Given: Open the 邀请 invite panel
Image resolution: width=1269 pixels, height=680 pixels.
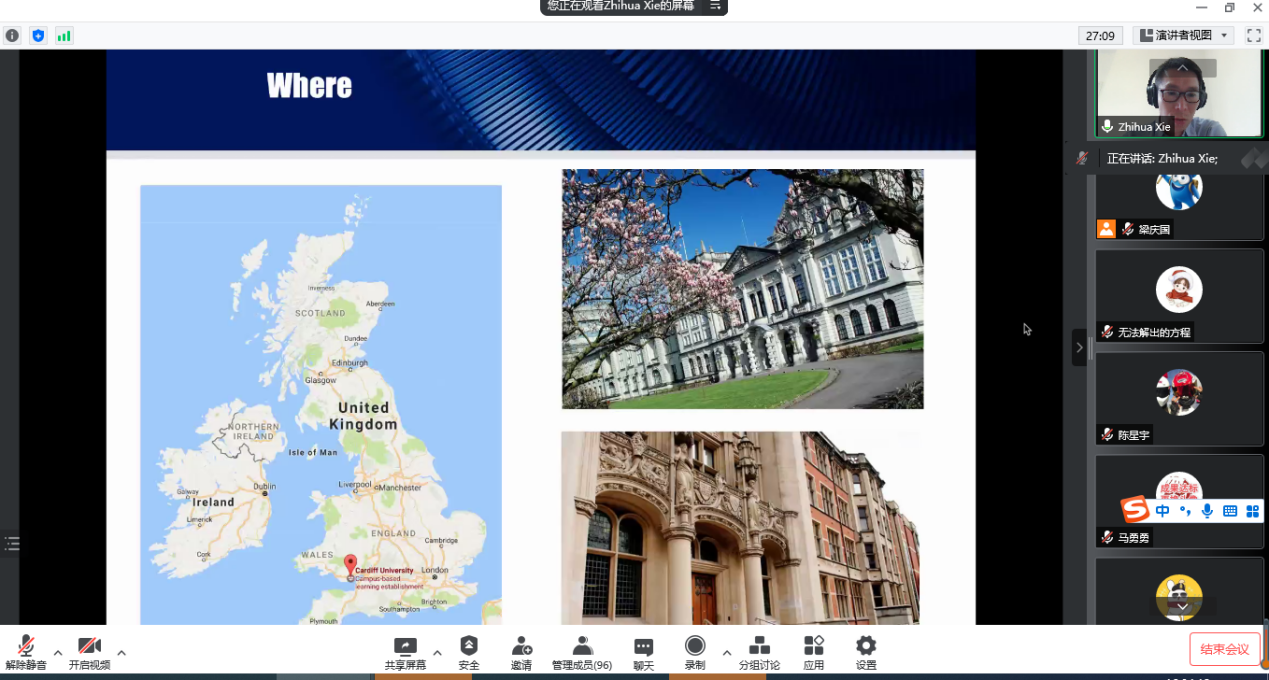Looking at the screenshot, I should 521,652.
